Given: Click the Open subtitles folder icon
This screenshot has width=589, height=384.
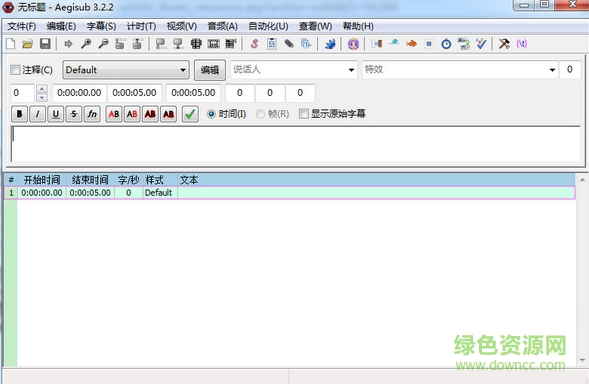Looking at the screenshot, I should tap(27, 44).
